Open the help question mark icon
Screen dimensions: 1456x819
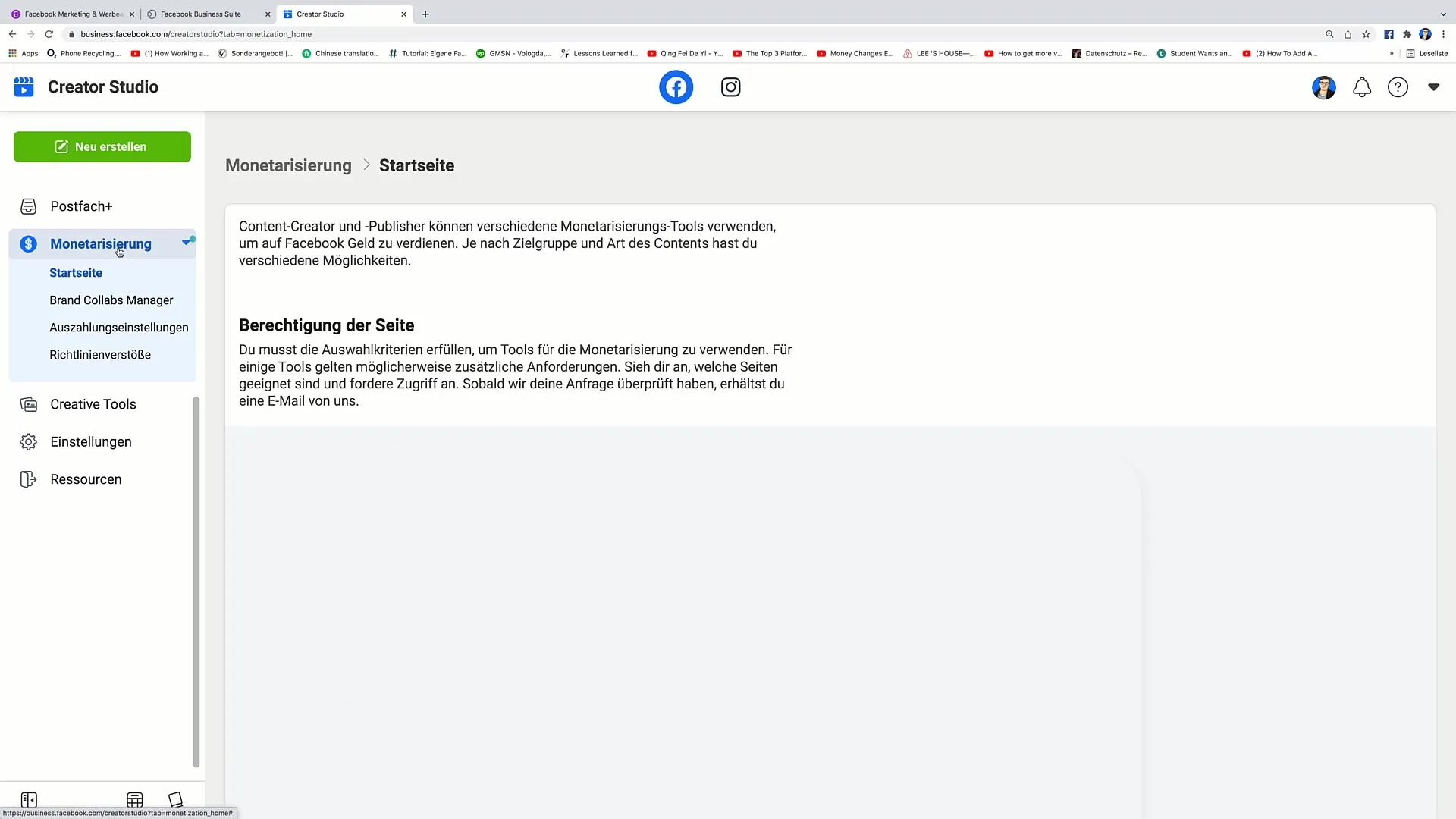click(1398, 87)
